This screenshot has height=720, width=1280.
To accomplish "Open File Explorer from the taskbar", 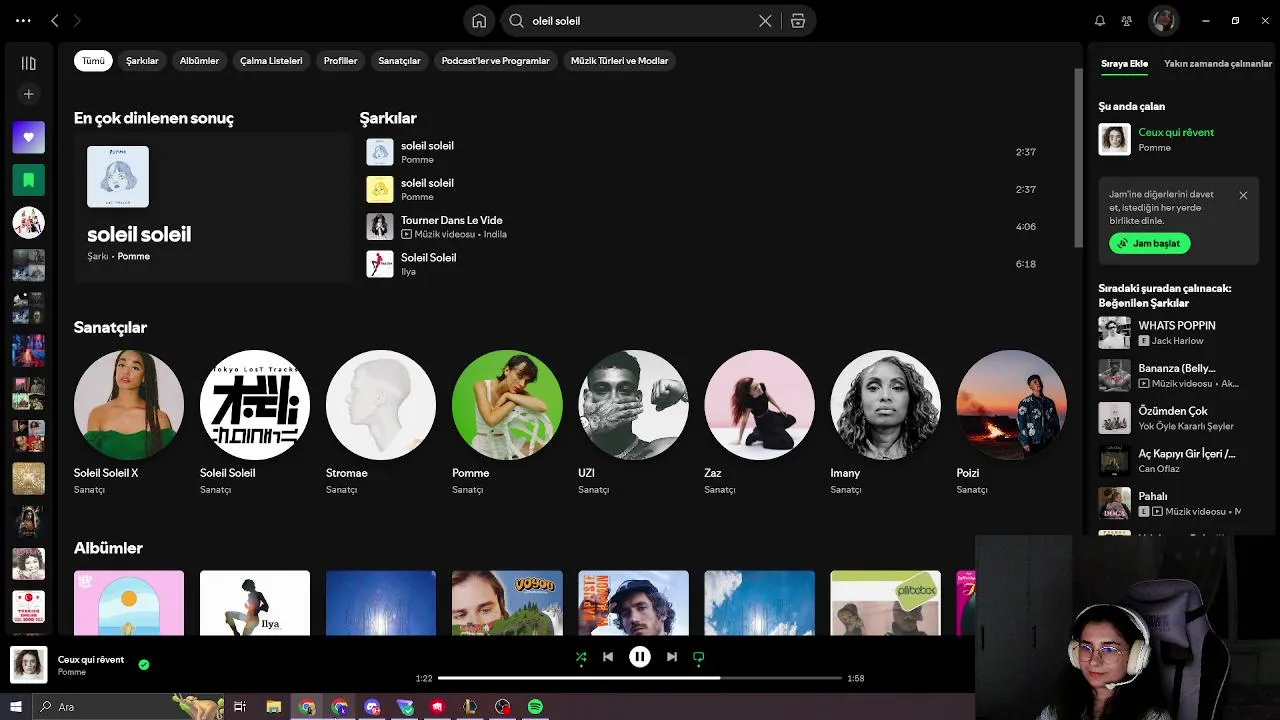I will [x=273, y=707].
